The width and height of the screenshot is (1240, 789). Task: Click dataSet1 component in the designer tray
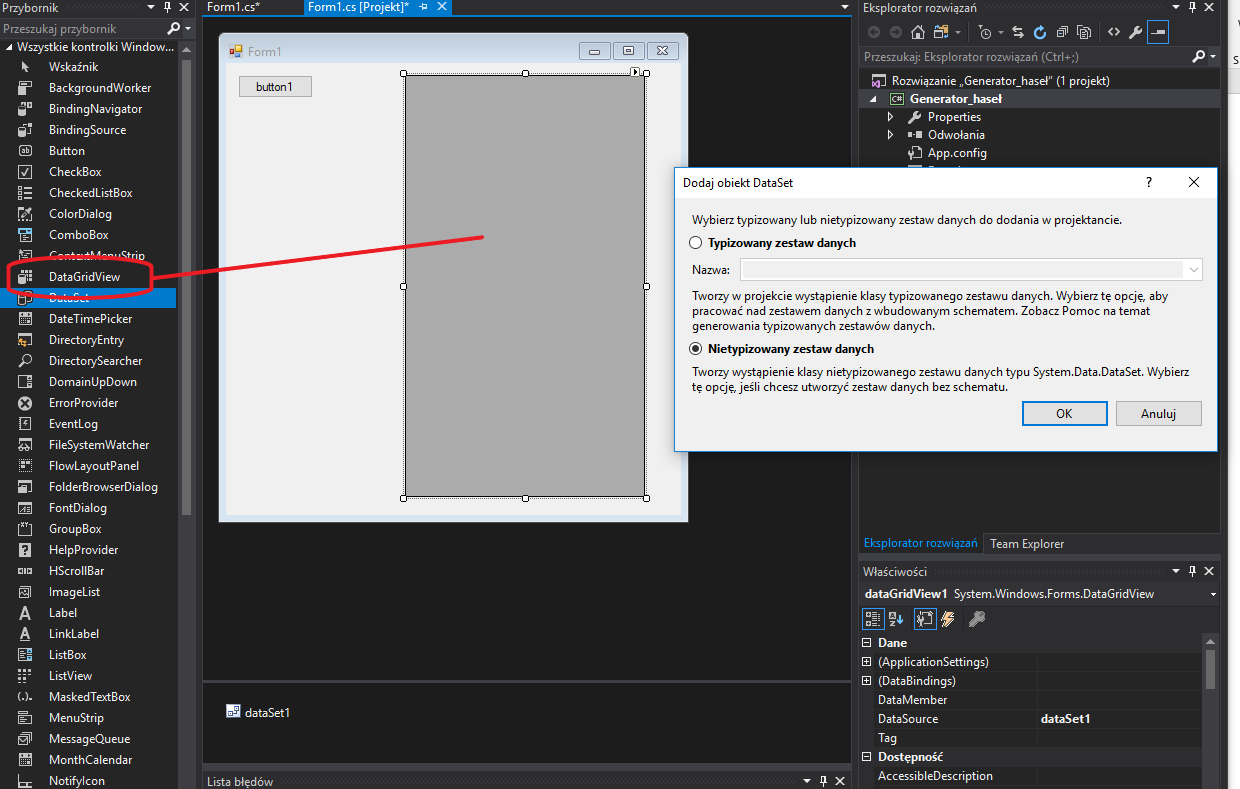tap(258, 713)
